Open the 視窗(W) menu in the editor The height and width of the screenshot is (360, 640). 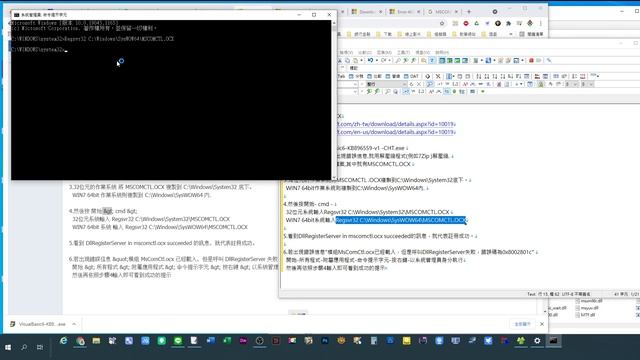[422, 53]
